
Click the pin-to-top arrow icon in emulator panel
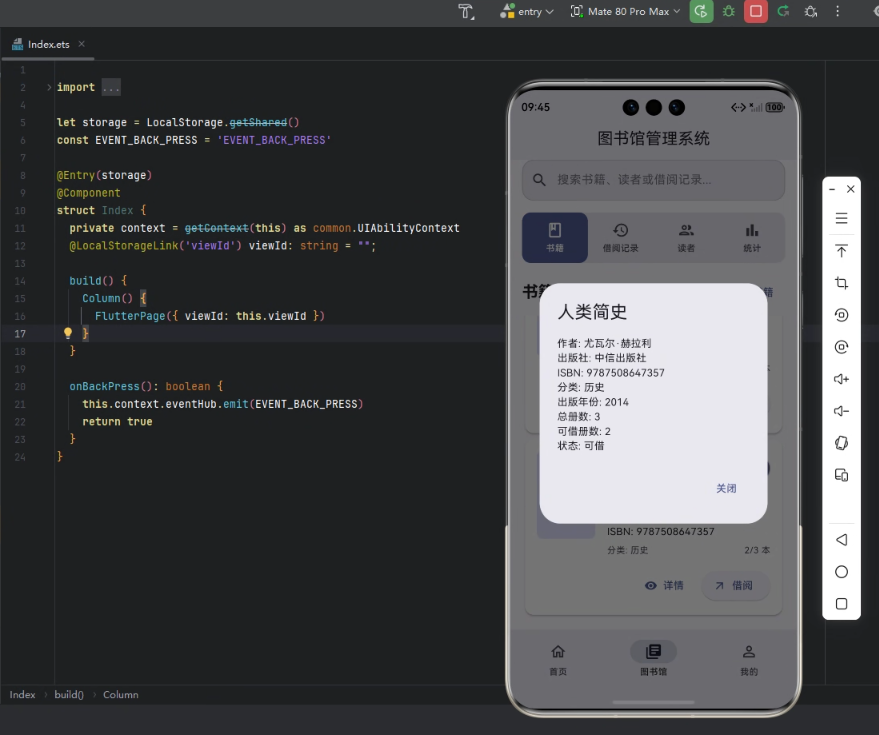tap(841, 251)
